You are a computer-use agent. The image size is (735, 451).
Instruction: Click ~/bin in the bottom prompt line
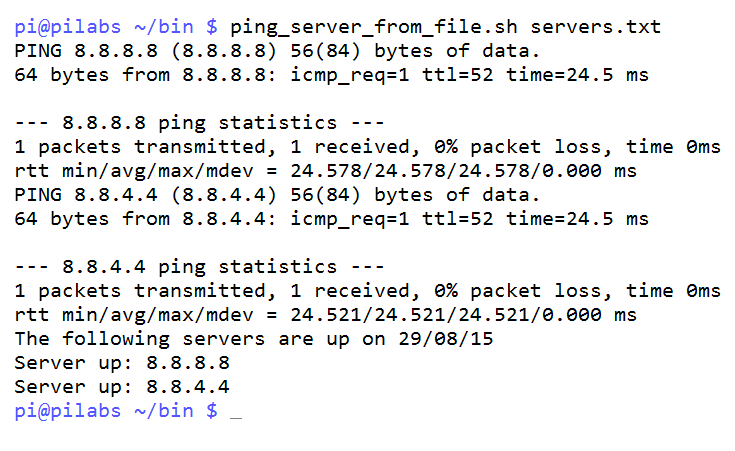(164, 410)
